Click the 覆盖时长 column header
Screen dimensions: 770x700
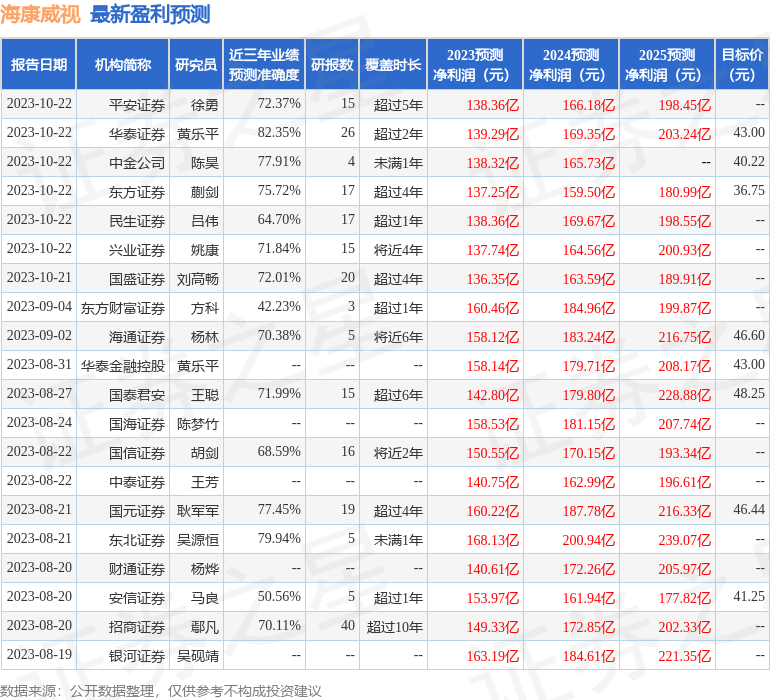[393, 64]
